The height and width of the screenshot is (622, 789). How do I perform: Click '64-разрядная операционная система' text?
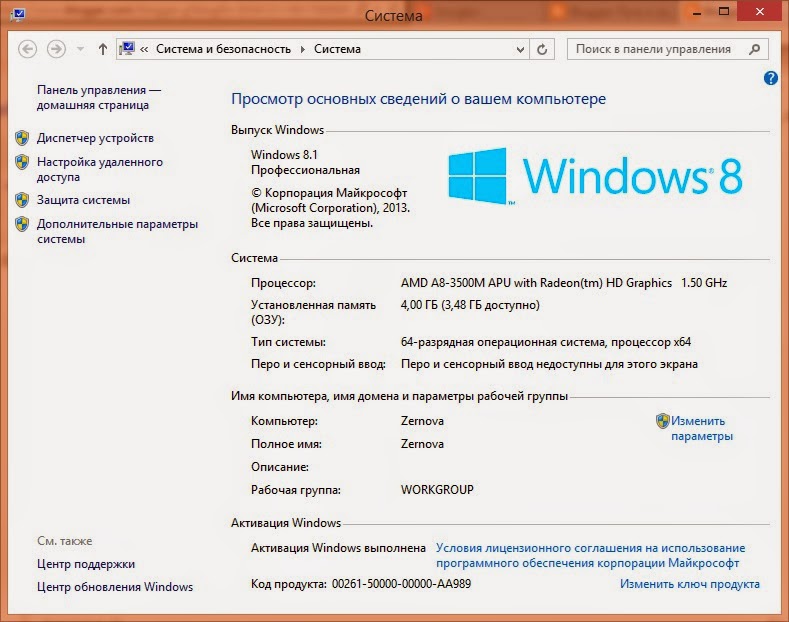click(x=504, y=342)
